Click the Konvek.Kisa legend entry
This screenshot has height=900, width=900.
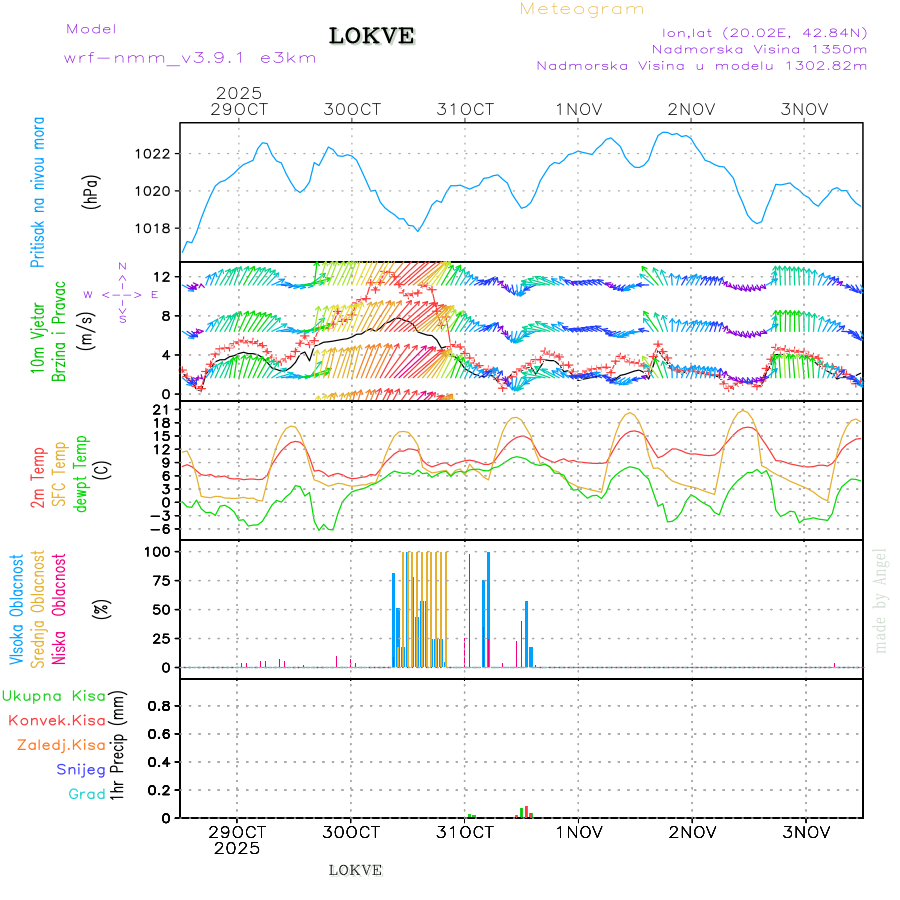(57, 720)
